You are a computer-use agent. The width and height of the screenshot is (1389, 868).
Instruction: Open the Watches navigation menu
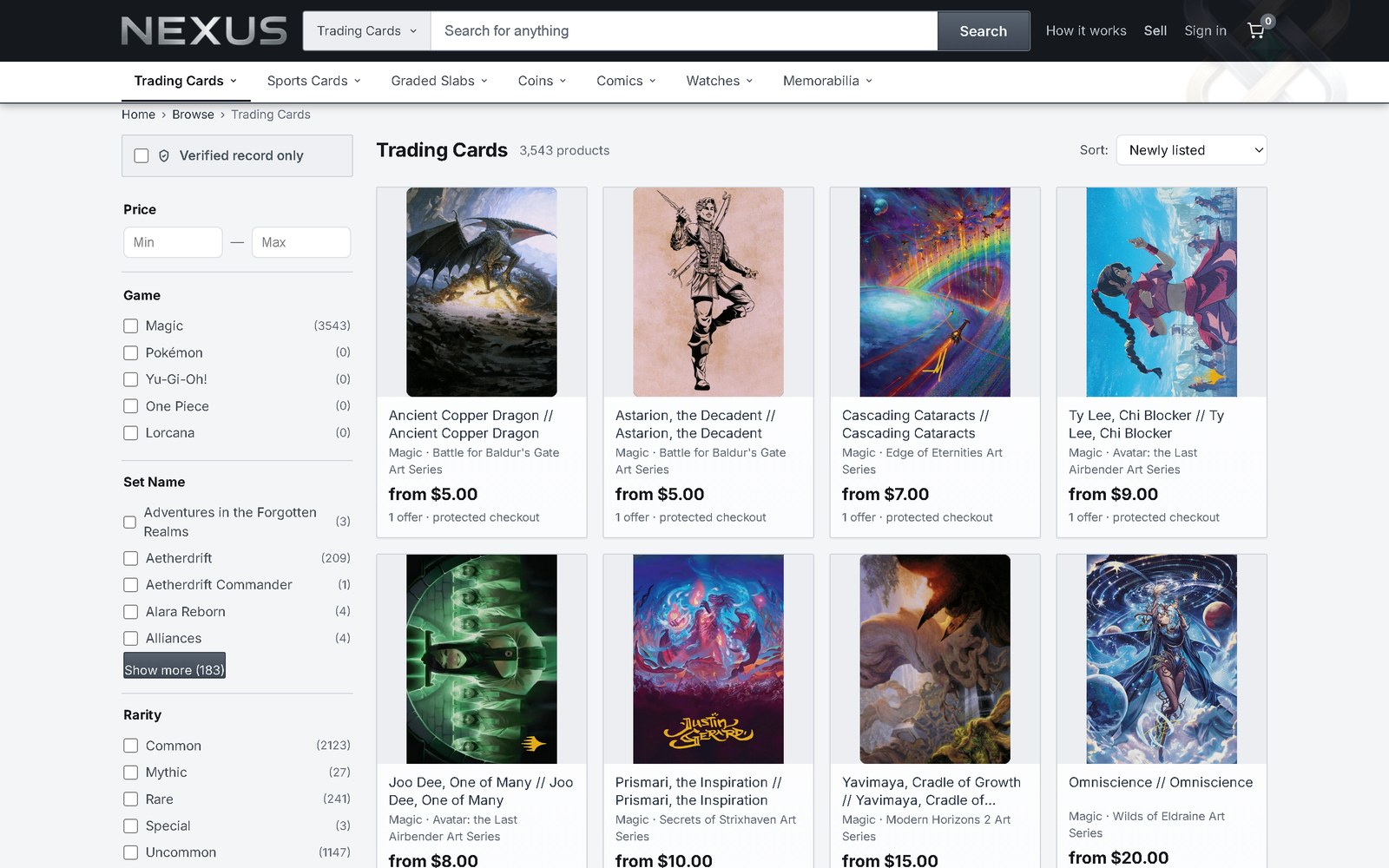720,81
